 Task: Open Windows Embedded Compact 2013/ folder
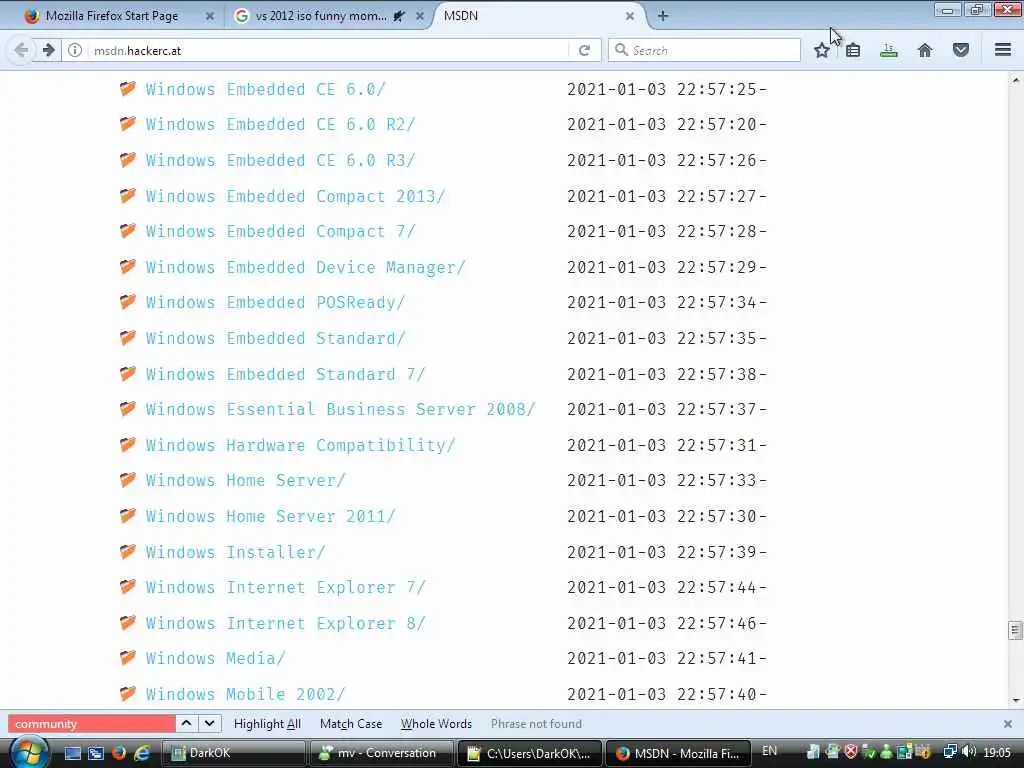point(295,197)
